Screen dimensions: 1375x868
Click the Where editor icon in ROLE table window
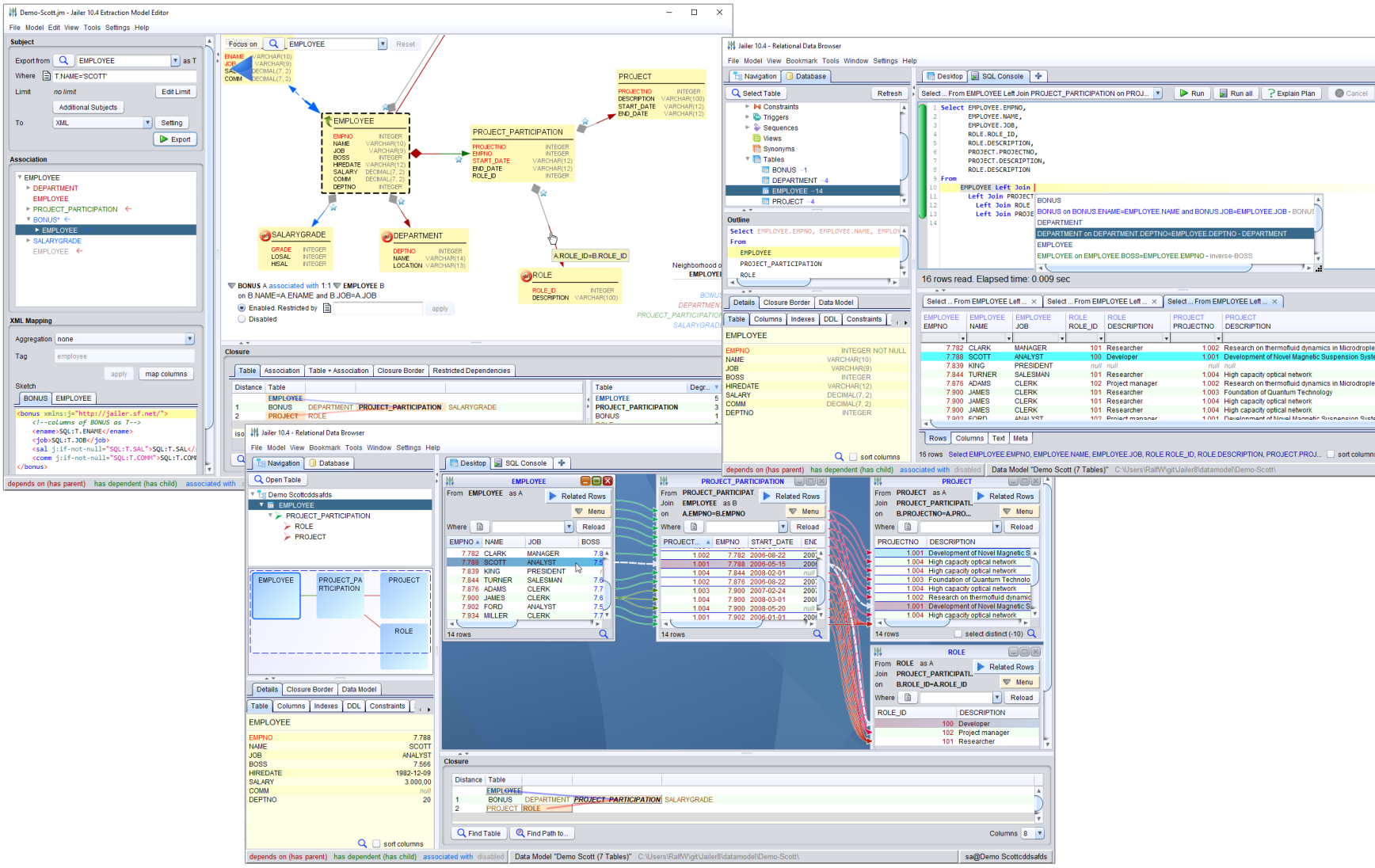tap(908, 698)
